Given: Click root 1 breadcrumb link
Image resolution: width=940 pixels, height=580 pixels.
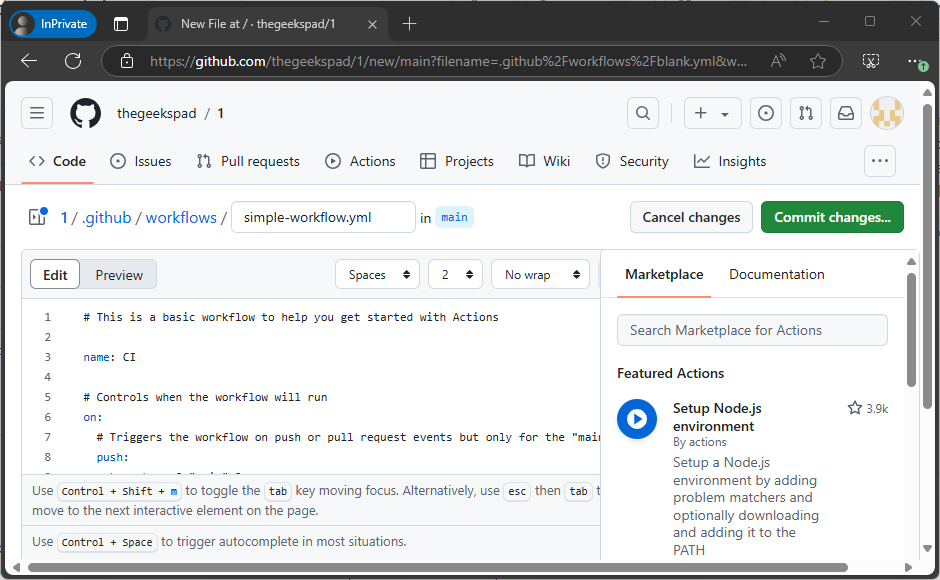Looking at the screenshot, I should (x=64, y=217).
